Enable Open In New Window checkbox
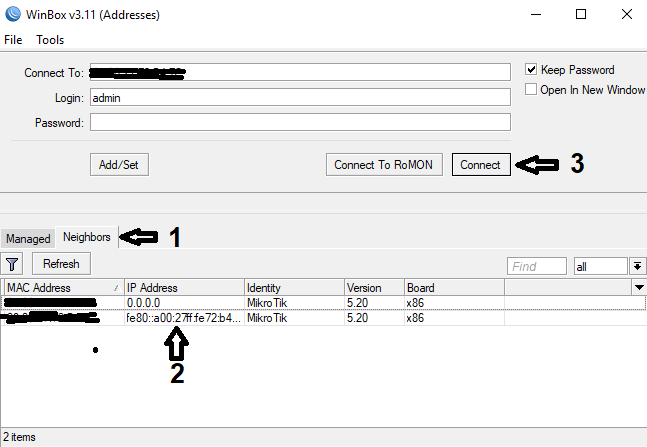Image resolution: width=647 pixels, height=447 pixels. tap(531, 89)
